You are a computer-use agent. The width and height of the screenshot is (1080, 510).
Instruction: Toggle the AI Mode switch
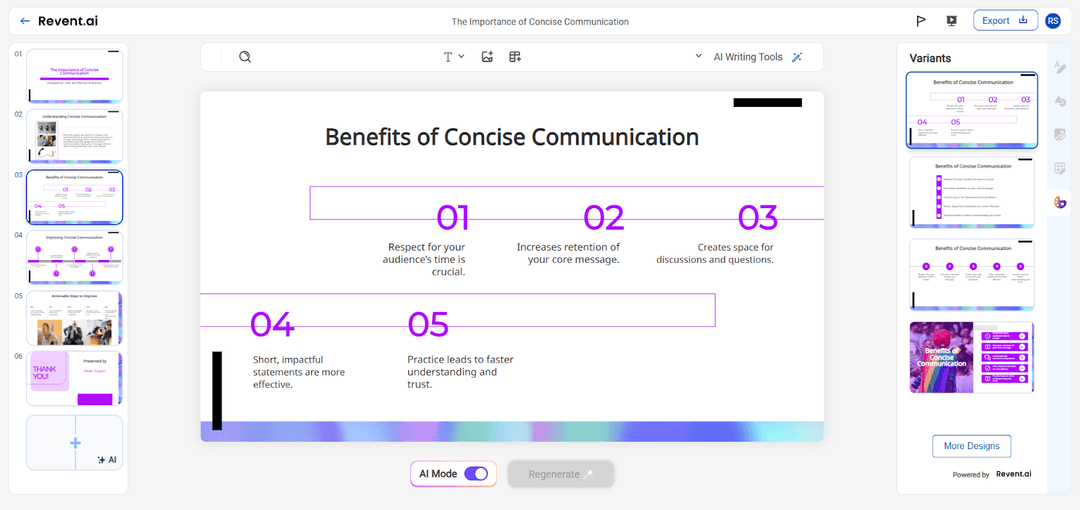[x=476, y=474]
